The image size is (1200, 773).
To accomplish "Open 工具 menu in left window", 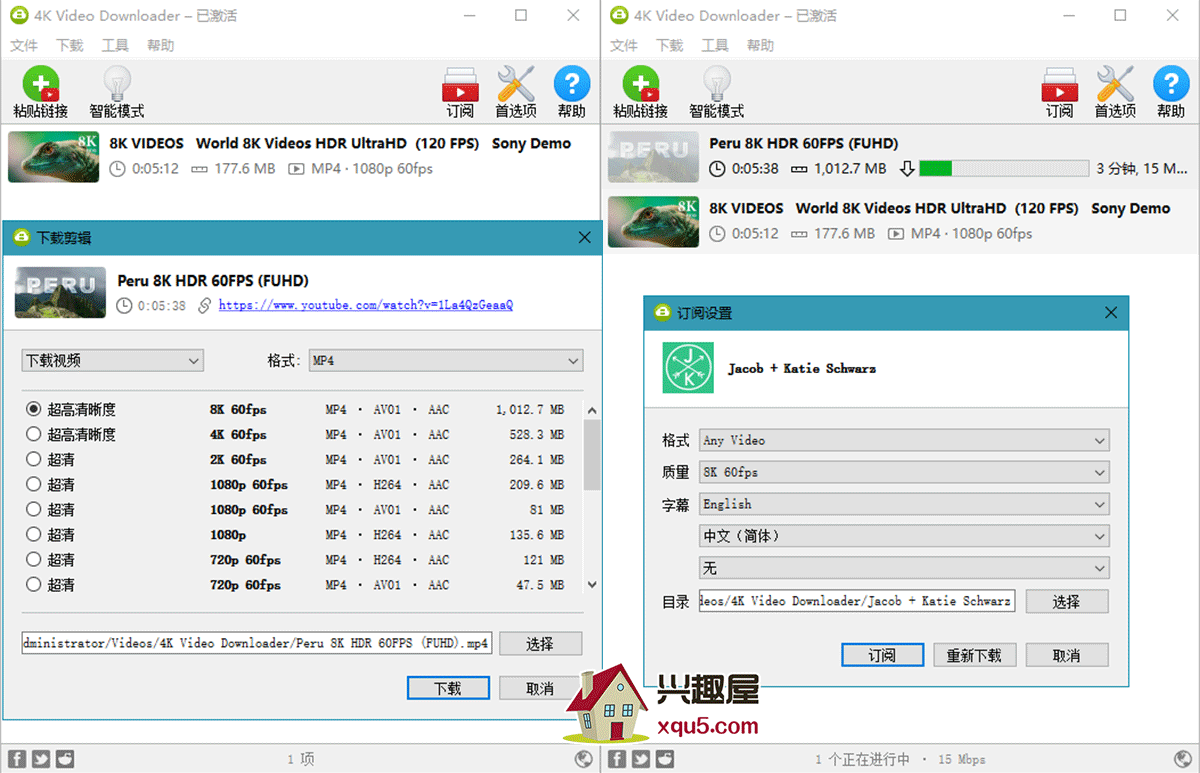I will [x=115, y=45].
